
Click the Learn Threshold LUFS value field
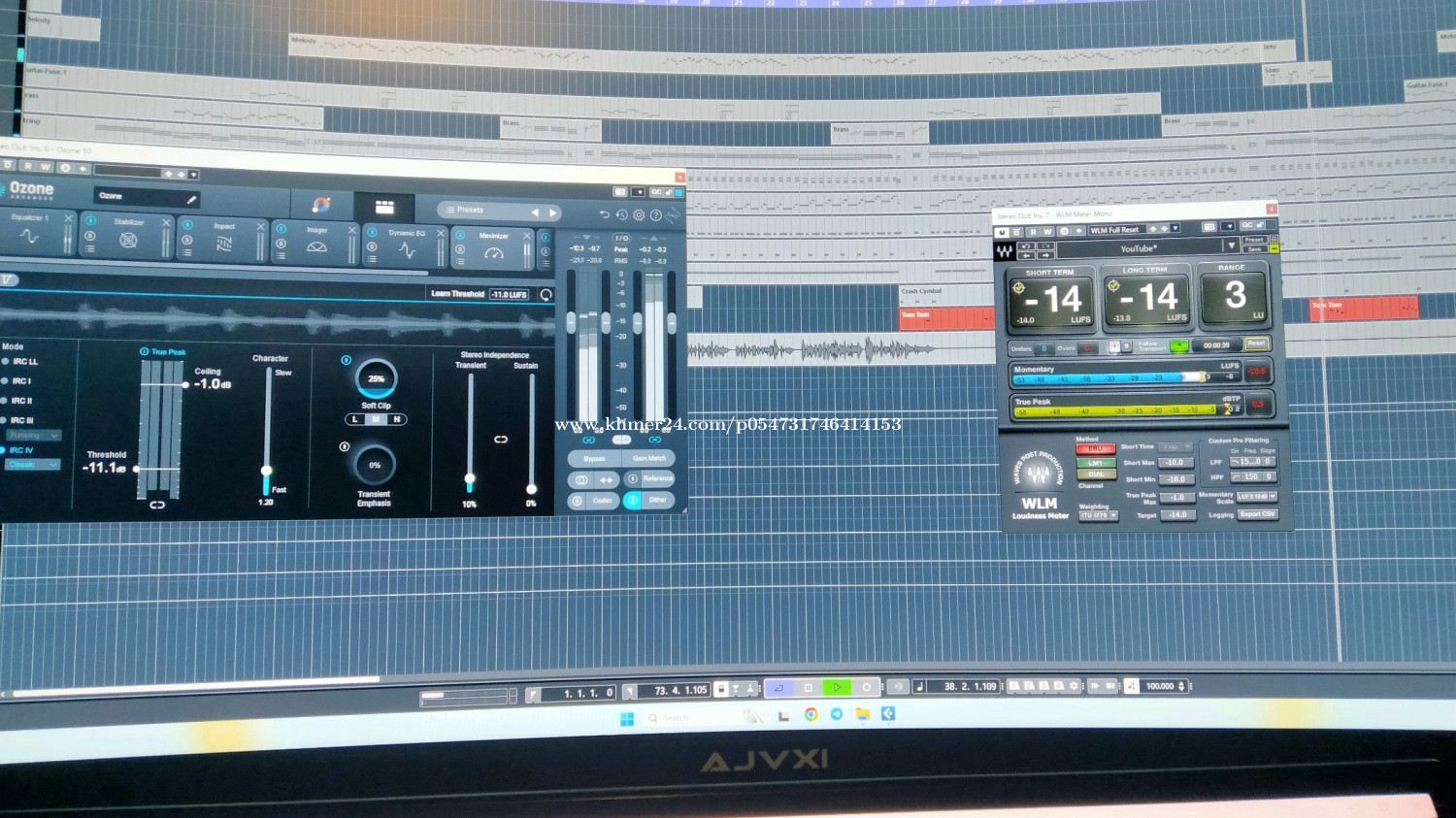click(510, 294)
